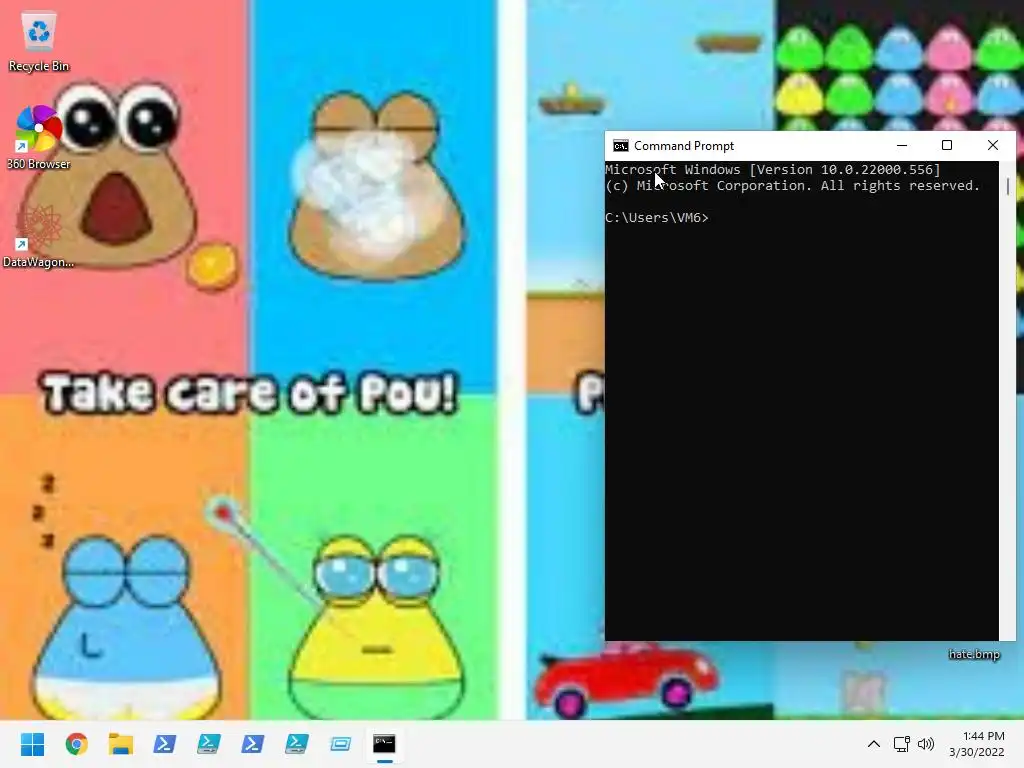
Task: Open the Run dialog taskbar icon
Action: [x=340, y=744]
